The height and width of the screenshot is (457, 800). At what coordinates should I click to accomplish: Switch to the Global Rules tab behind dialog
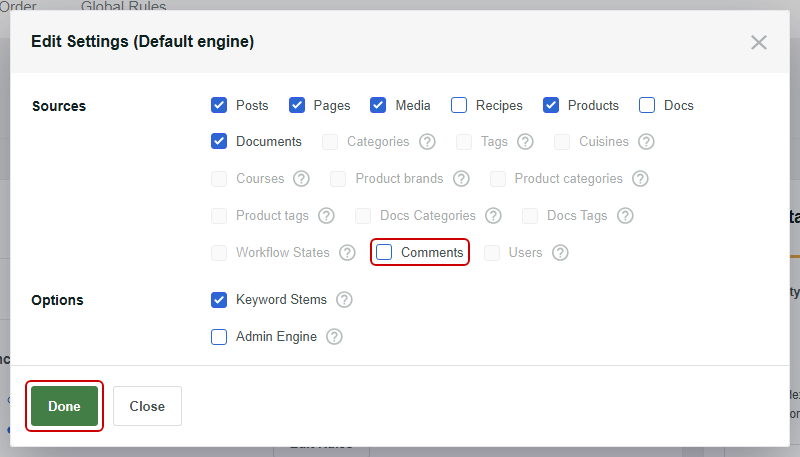point(123,6)
